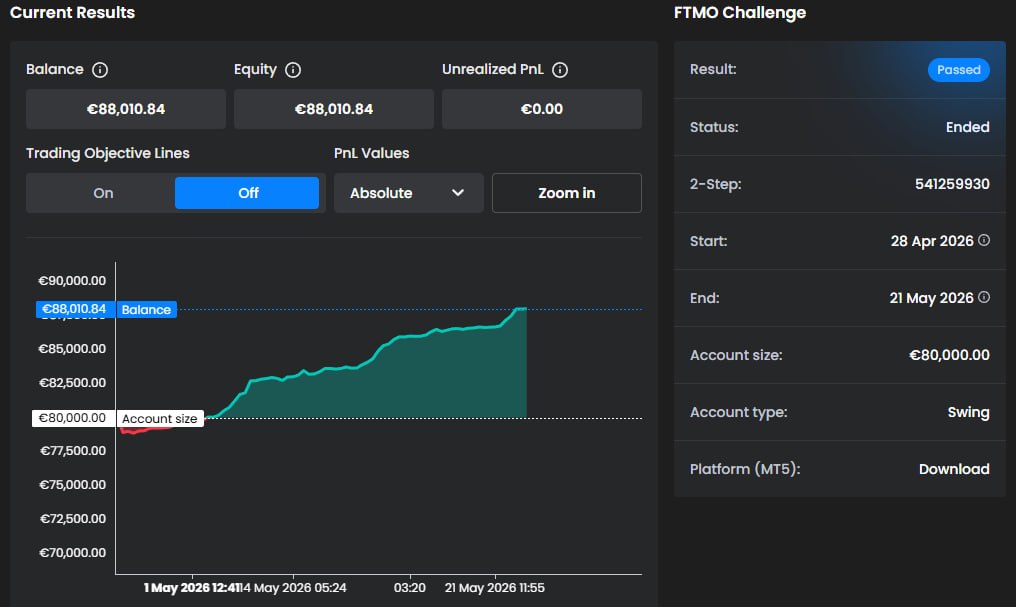
Task: Click the €80,000.00 axis marker
Action: (73, 418)
